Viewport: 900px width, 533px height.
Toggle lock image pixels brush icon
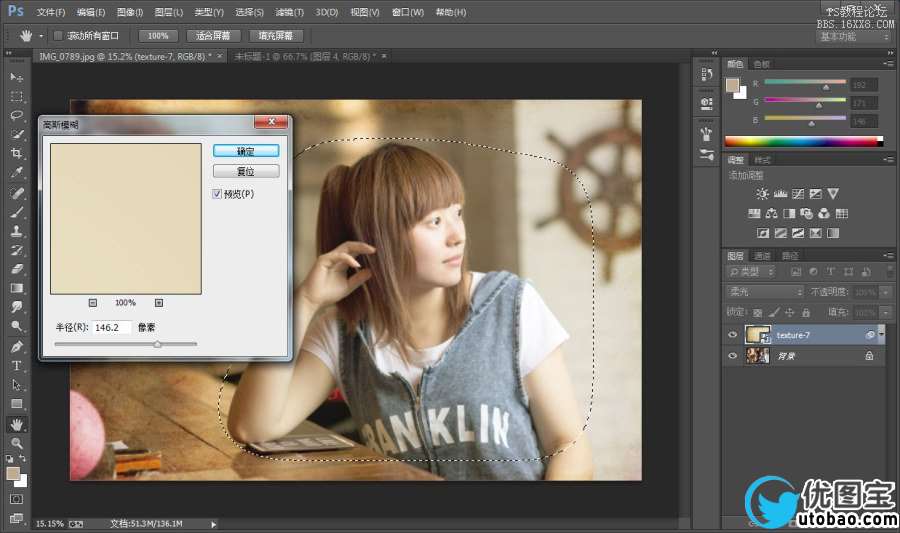point(774,313)
